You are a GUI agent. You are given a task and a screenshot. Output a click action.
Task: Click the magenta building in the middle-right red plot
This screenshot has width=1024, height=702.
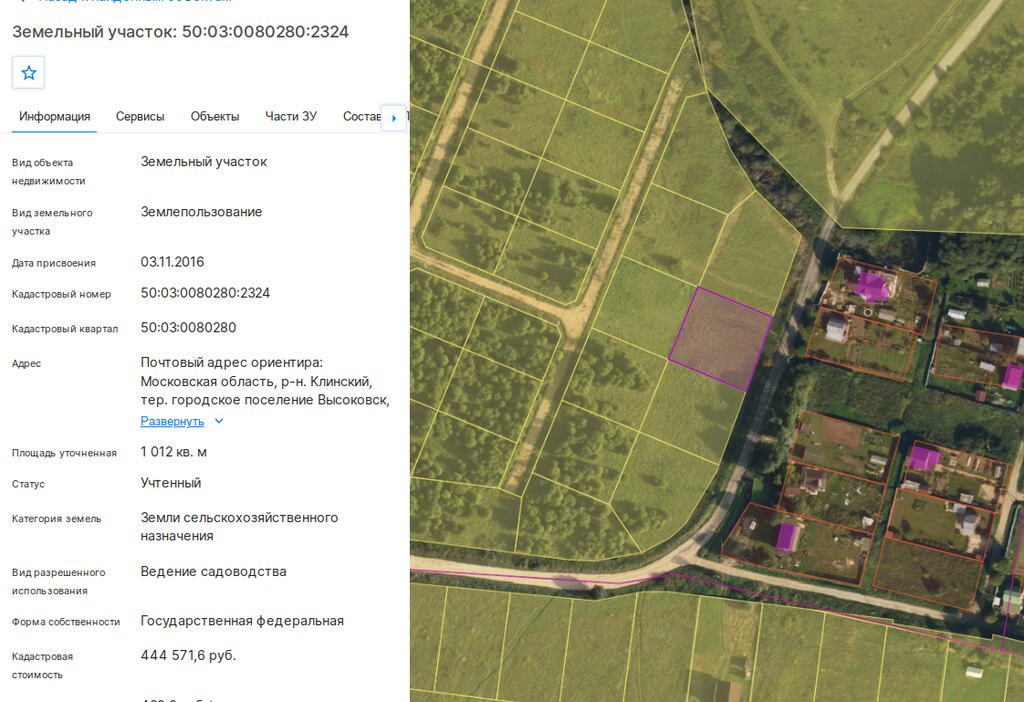click(923, 458)
